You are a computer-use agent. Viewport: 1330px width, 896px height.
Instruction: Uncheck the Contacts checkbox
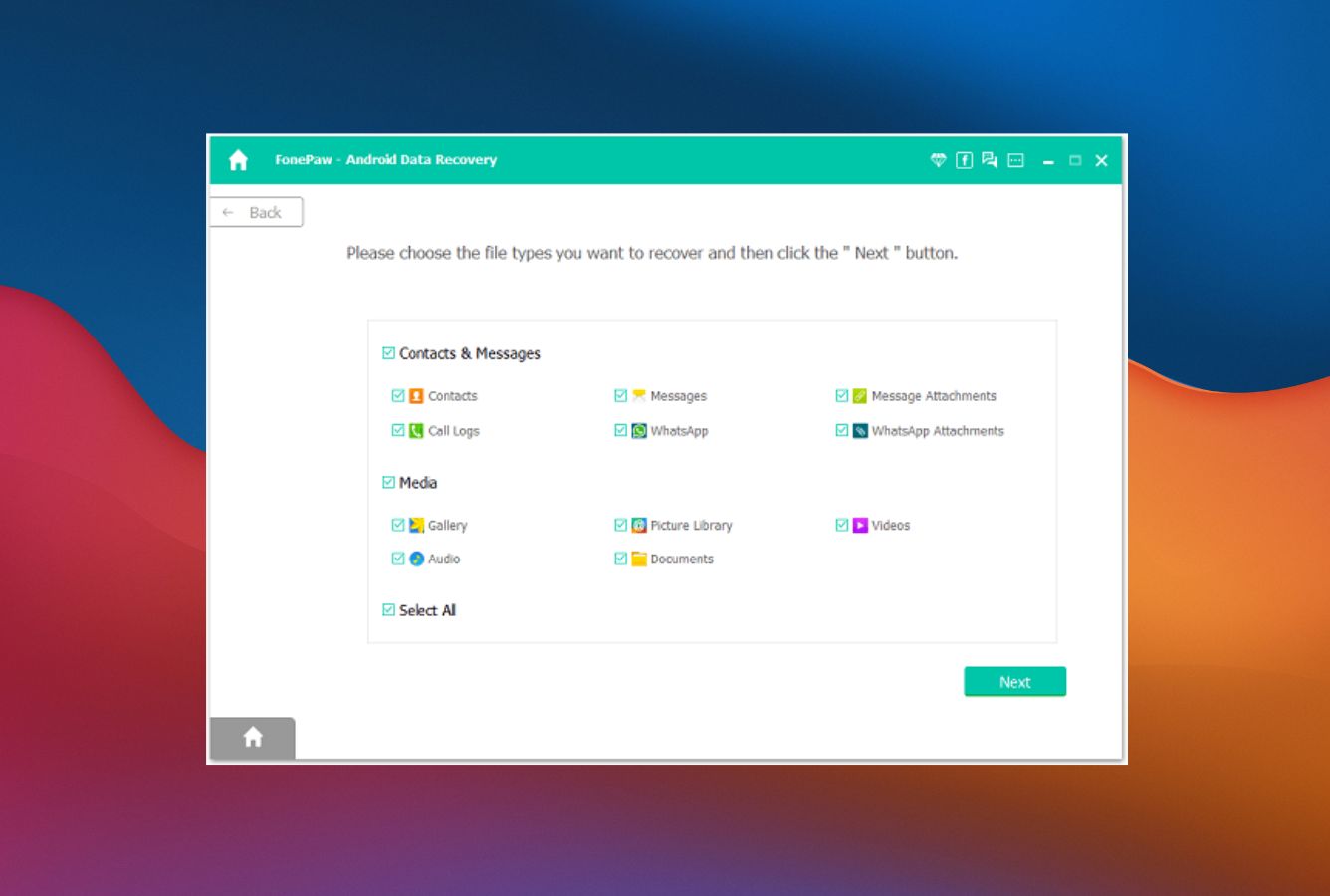(x=398, y=396)
